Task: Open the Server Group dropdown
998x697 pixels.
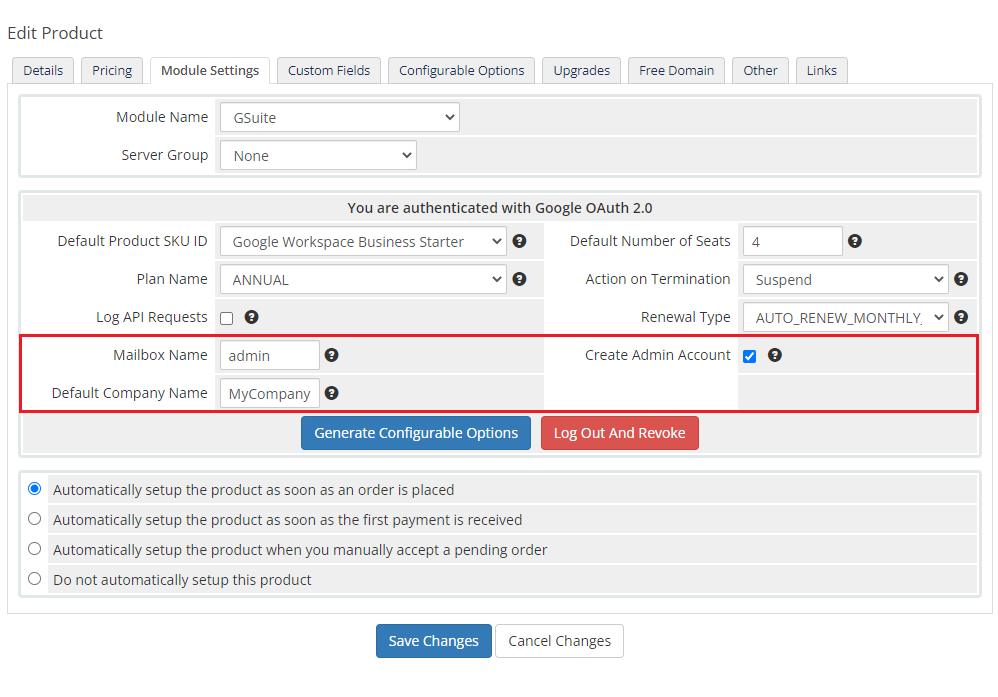Action: click(x=318, y=155)
